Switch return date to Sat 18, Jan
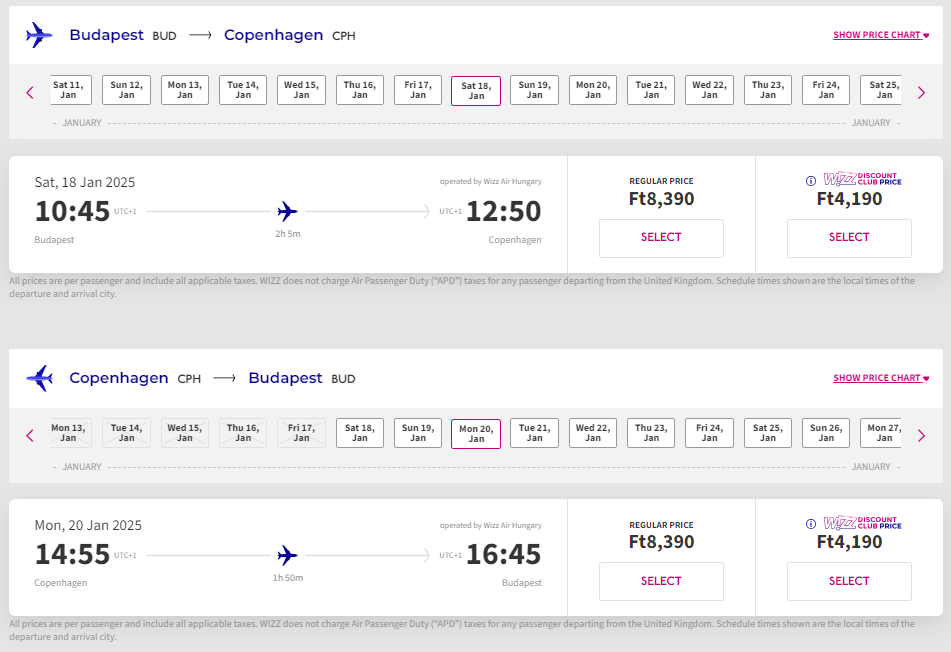The width and height of the screenshot is (951, 652). (x=359, y=433)
